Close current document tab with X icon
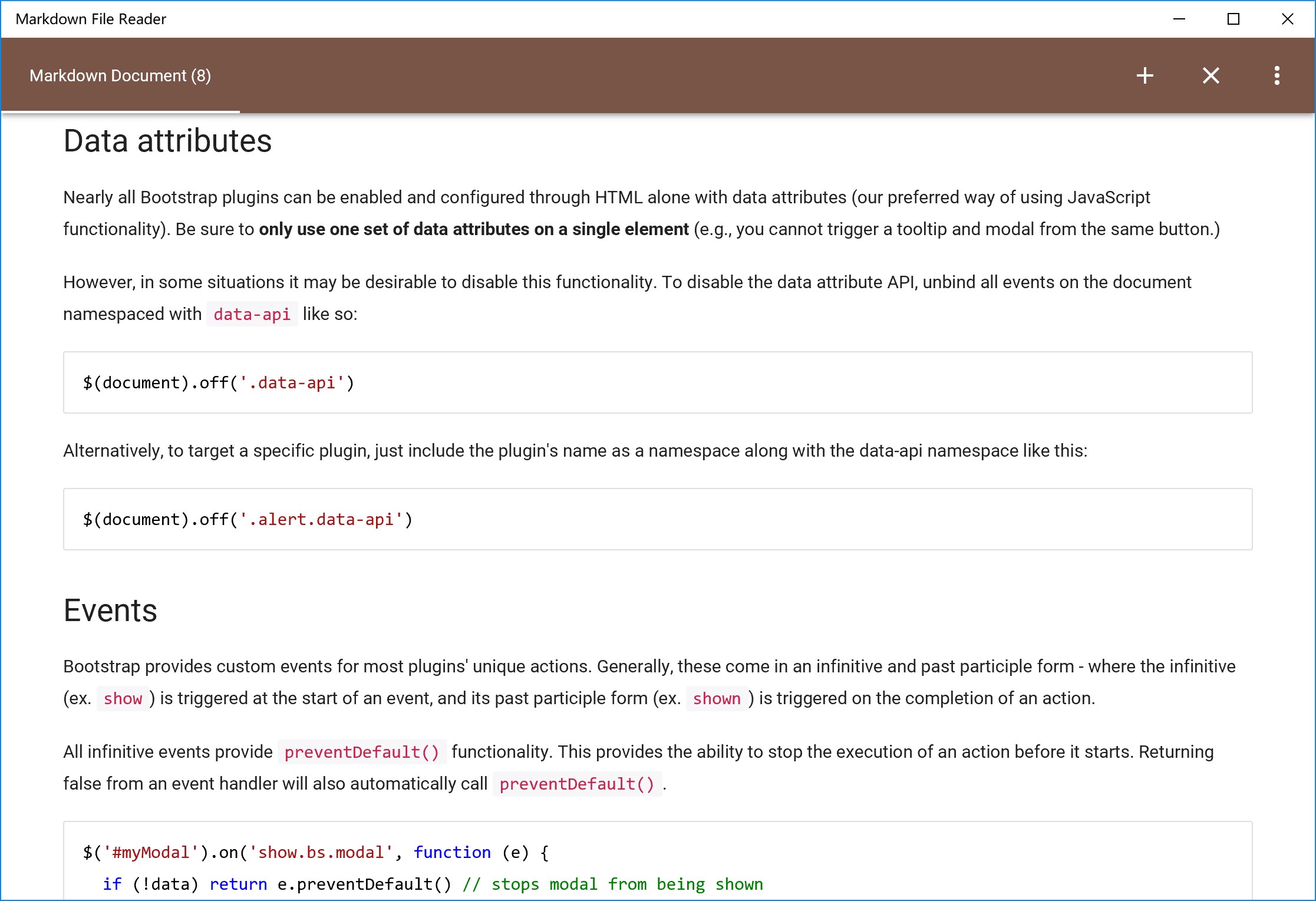Image resolution: width=1316 pixels, height=901 pixels. pyautogui.click(x=1211, y=75)
